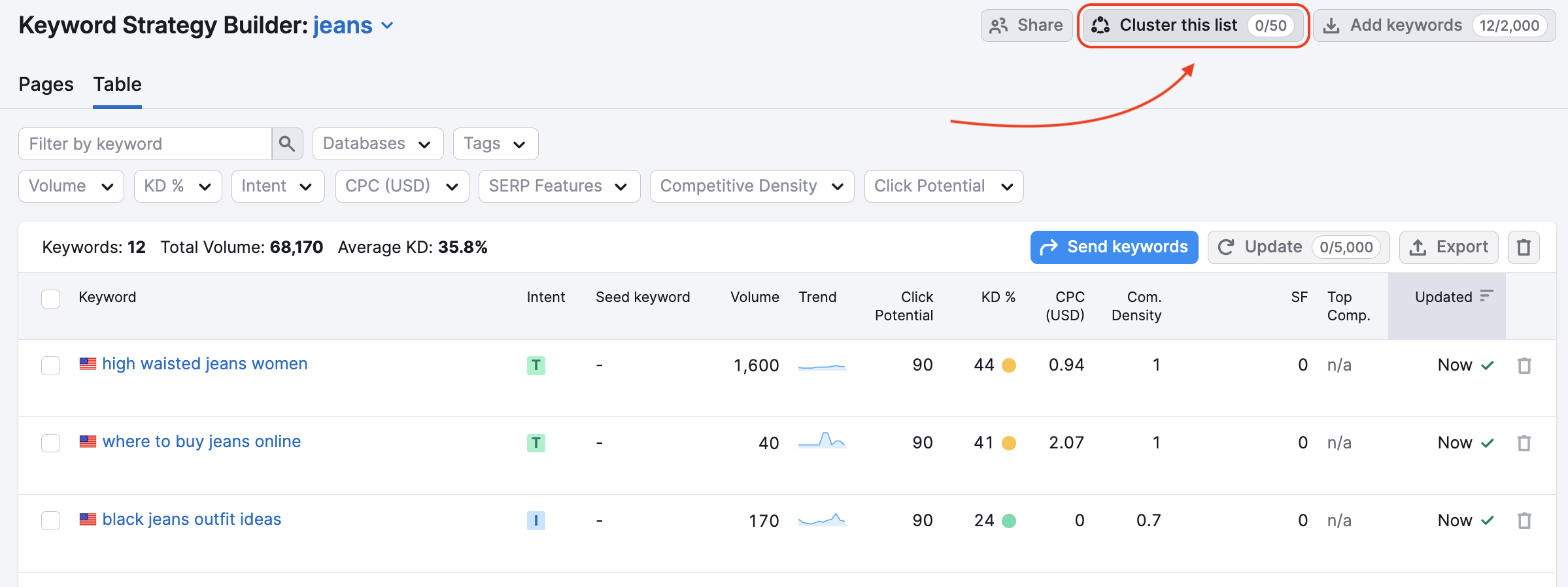Click the Send keywords button

[x=1114, y=247]
